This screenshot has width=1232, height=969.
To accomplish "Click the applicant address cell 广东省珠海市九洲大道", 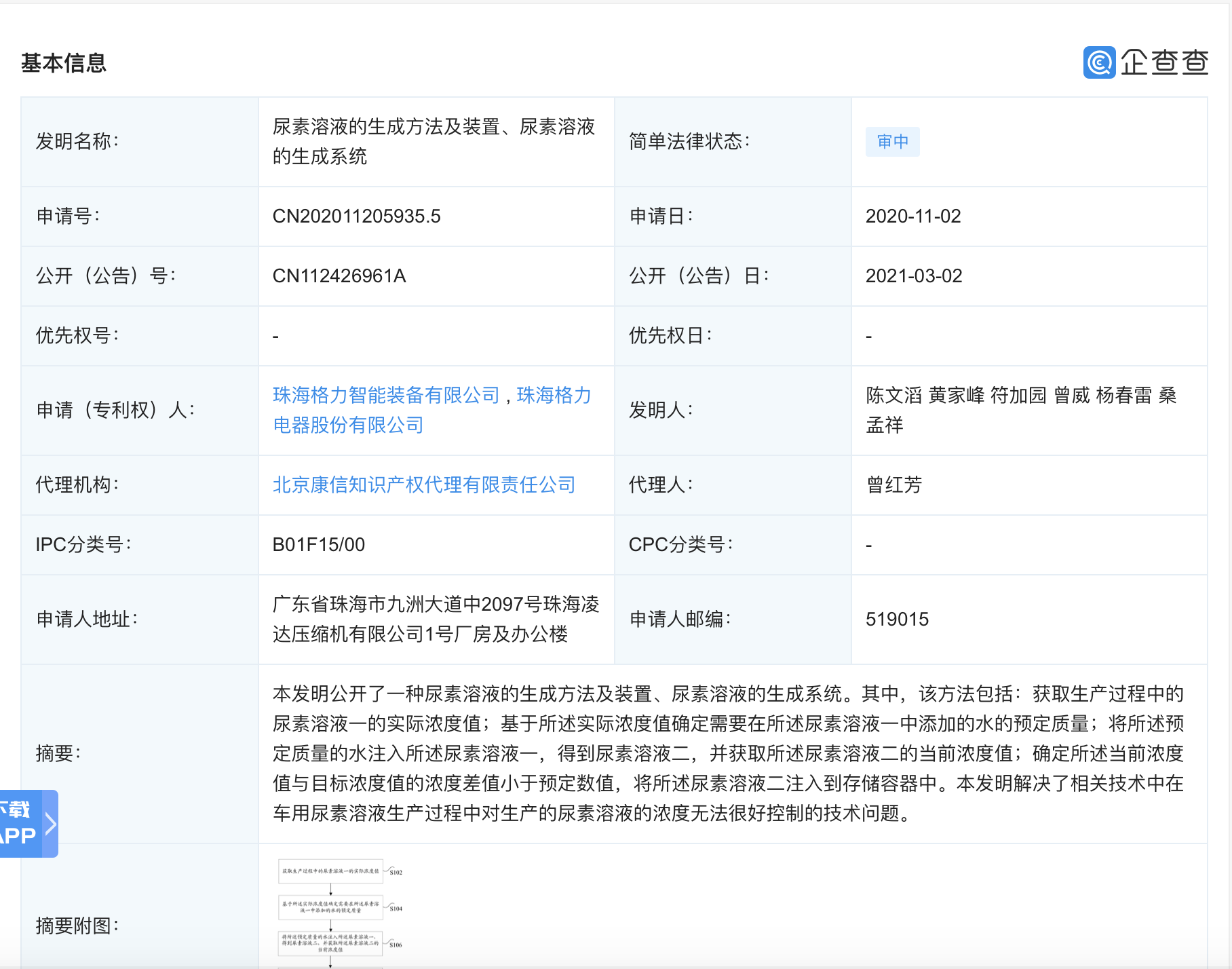I will (x=436, y=619).
